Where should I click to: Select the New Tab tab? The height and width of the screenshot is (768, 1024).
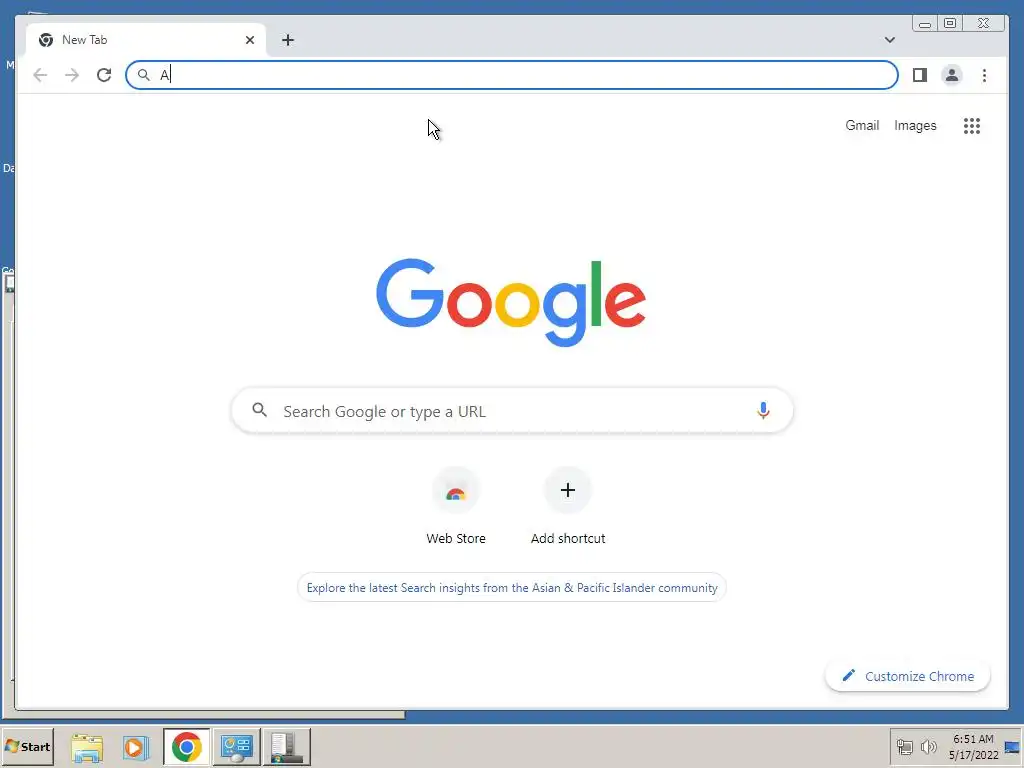[x=146, y=40]
